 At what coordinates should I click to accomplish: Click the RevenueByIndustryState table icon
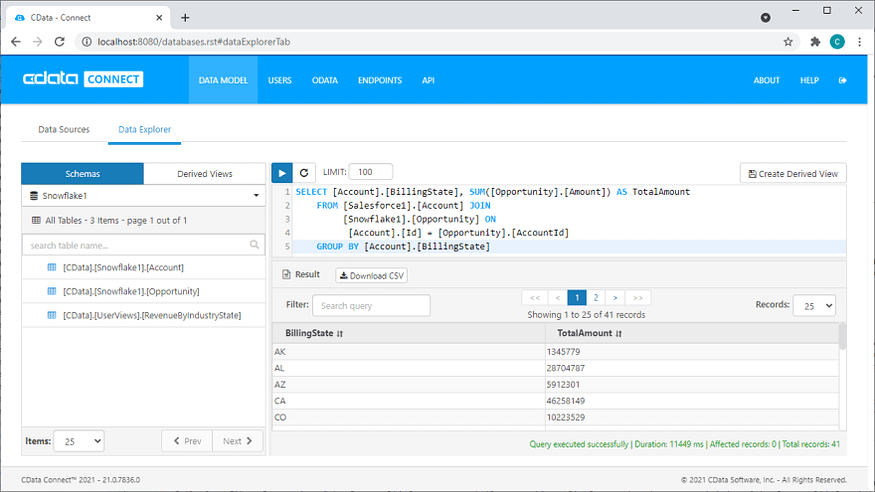(52, 315)
